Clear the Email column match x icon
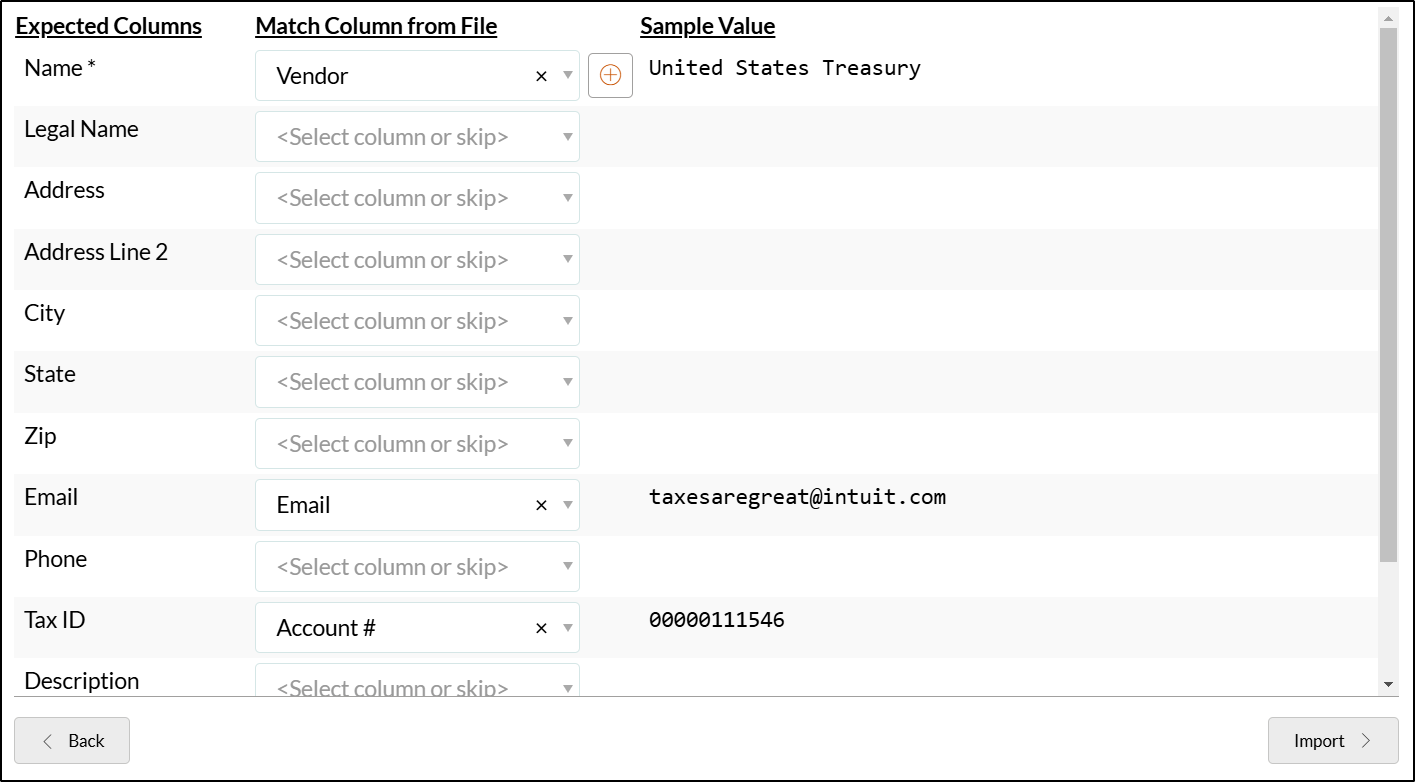Viewport: 1415px width, 782px height. tap(541, 506)
